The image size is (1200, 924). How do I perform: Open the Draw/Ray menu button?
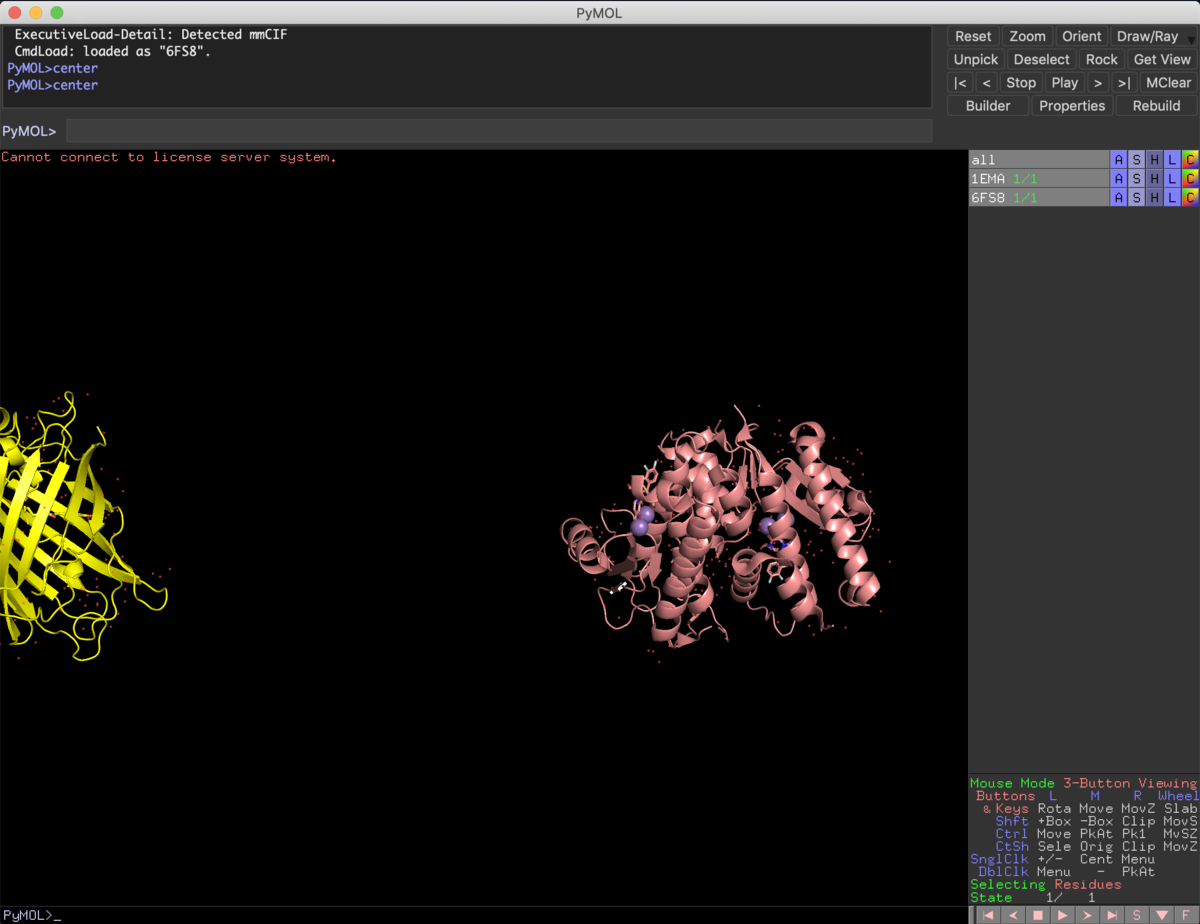(x=1154, y=36)
